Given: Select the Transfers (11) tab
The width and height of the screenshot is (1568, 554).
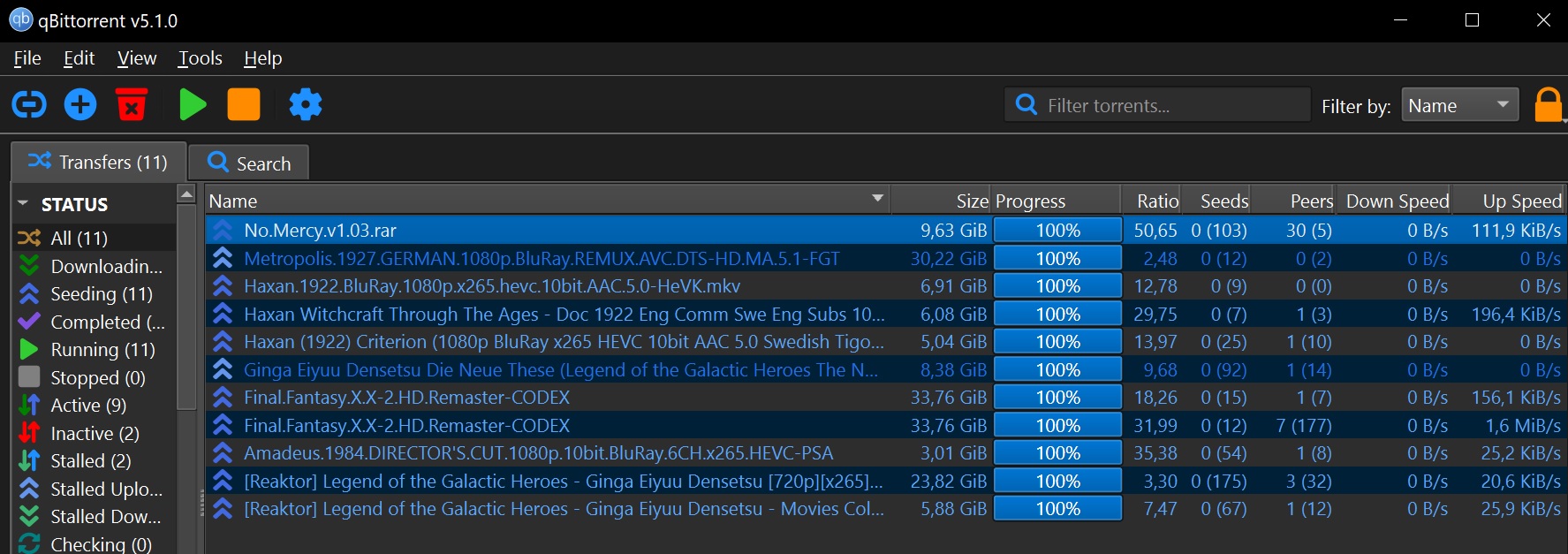Looking at the screenshot, I should (x=98, y=162).
